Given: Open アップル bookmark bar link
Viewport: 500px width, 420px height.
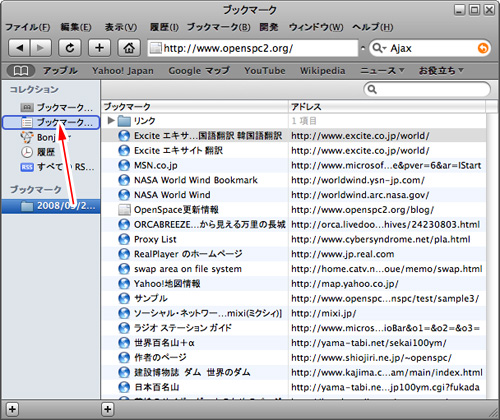Looking at the screenshot, I should click(60, 71).
